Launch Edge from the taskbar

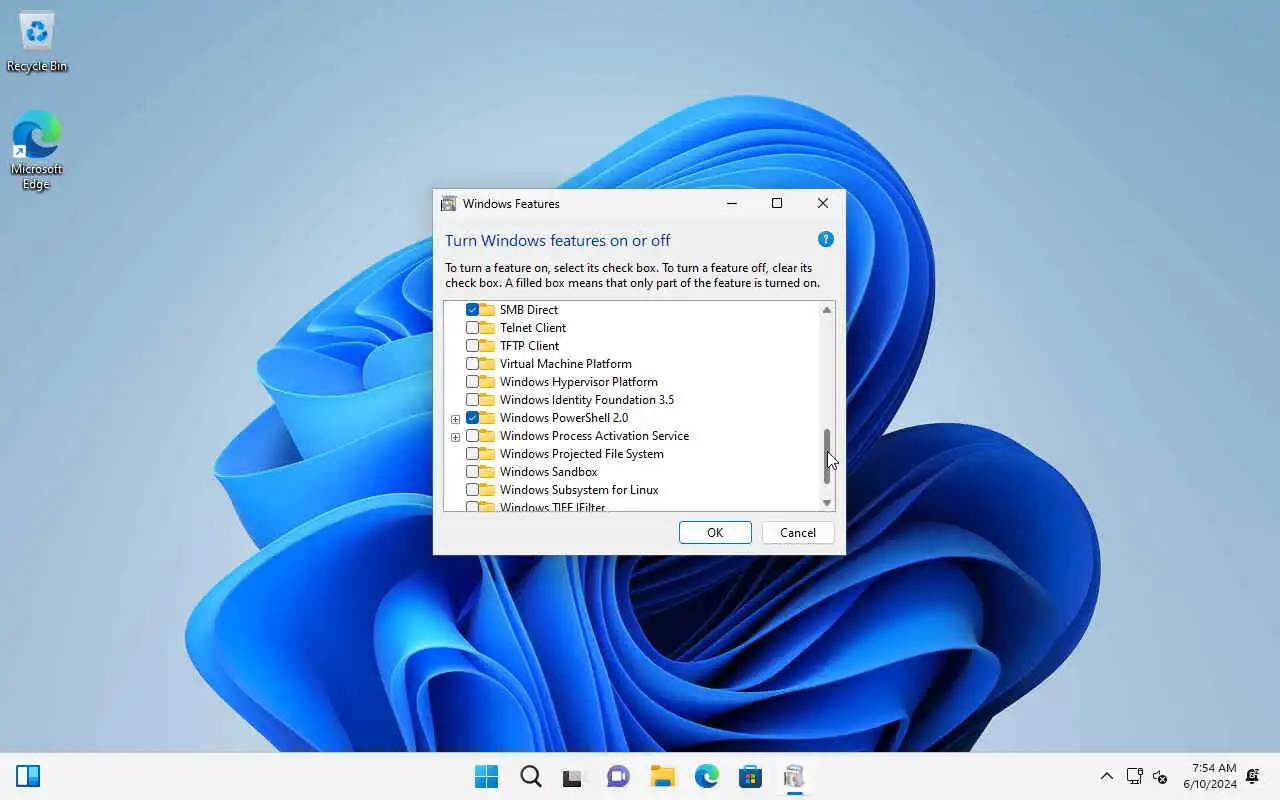[706, 777]
